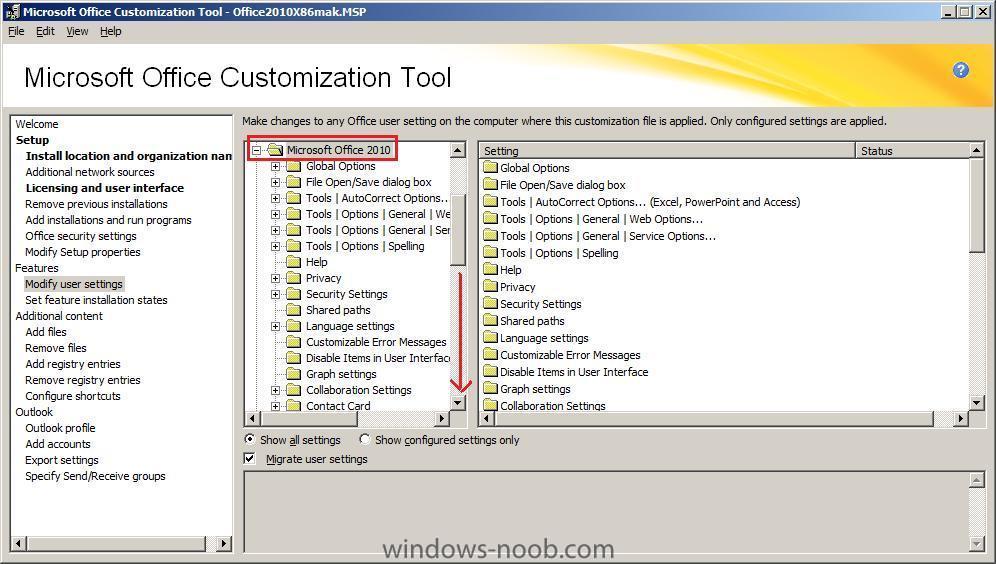Sort by Setting column header
Screen dimensions: 996x564
(x=666, y=151)
